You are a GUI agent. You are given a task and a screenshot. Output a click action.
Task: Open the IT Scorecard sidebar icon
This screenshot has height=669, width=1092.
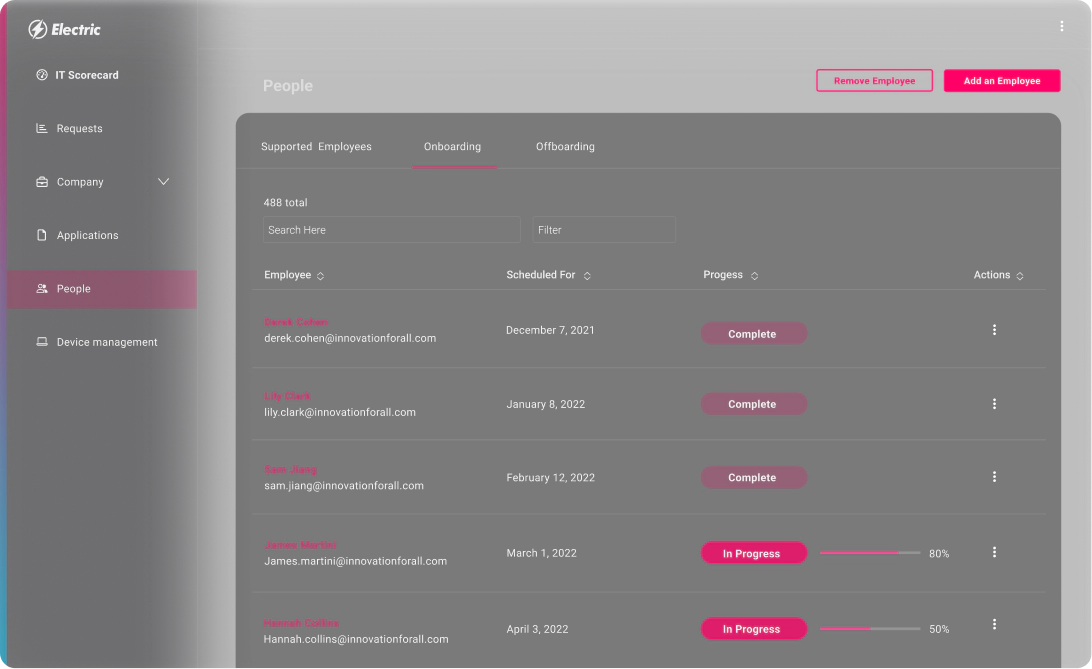click(x=41, y=74)
